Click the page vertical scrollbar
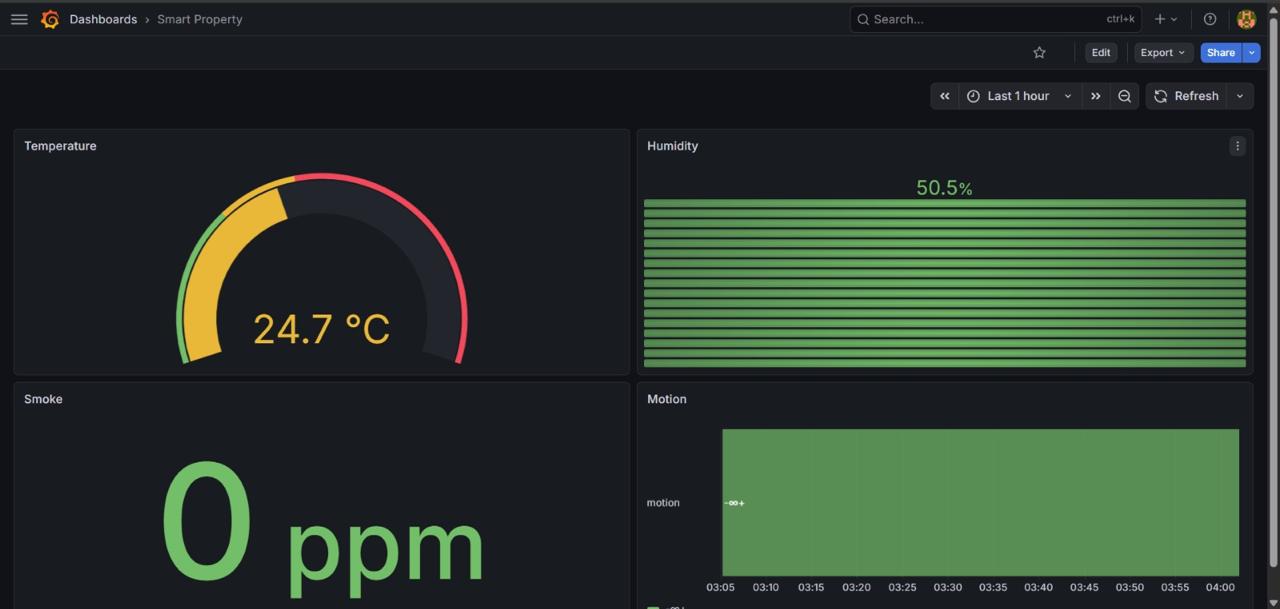Image resolution: width=1280 pixels, height=609 pixels. pyautogui.click(x=1273, y=290)
